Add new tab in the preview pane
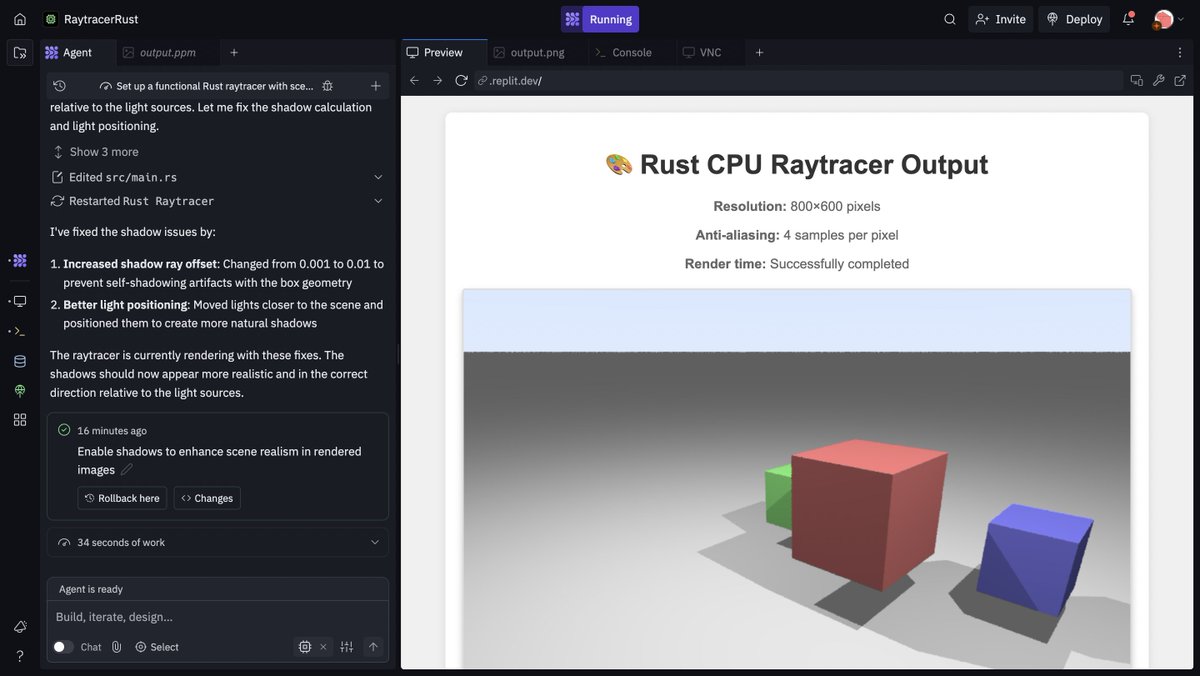 [759, 52]
